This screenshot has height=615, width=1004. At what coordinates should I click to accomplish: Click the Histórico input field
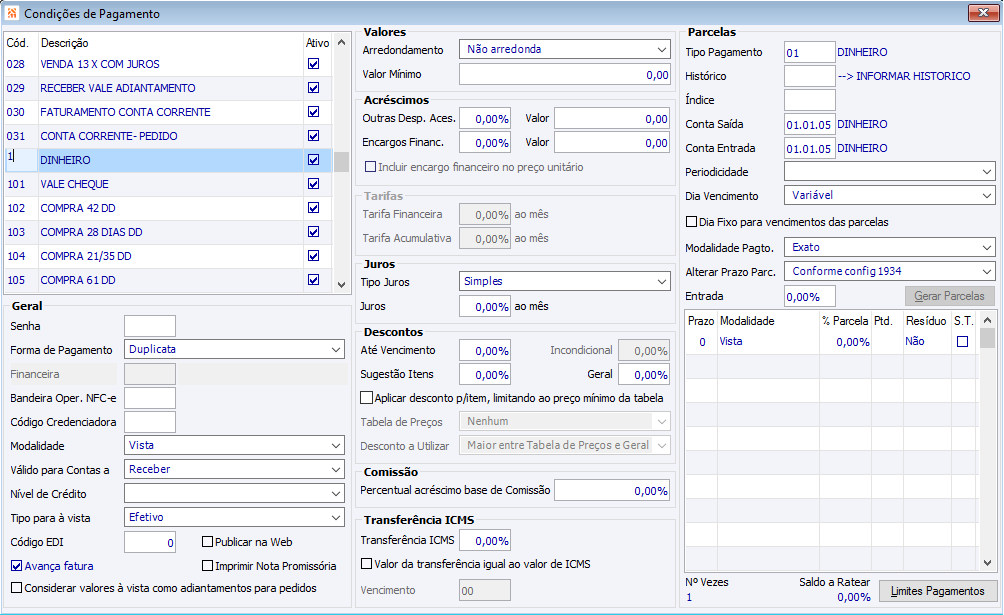(809, 76)
